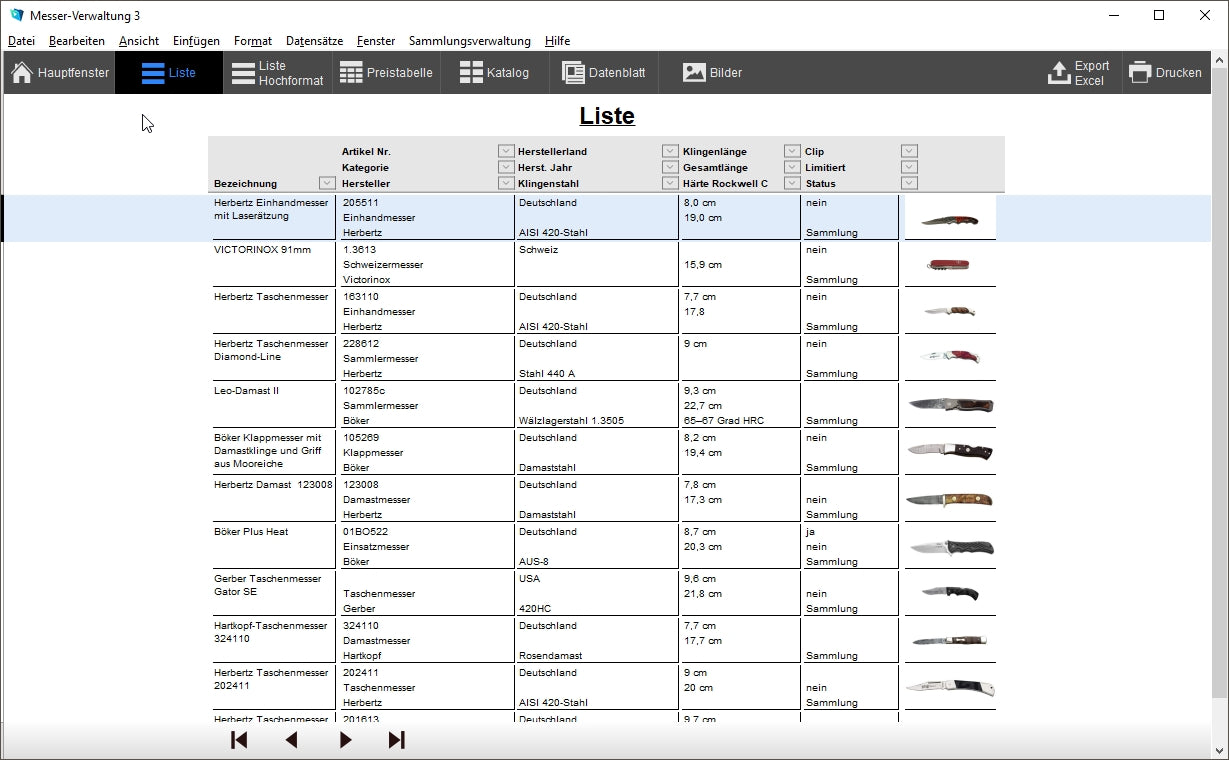Open the Hauptfenster home view
This screenshot has height=760, width=1229.
point(60,73)
